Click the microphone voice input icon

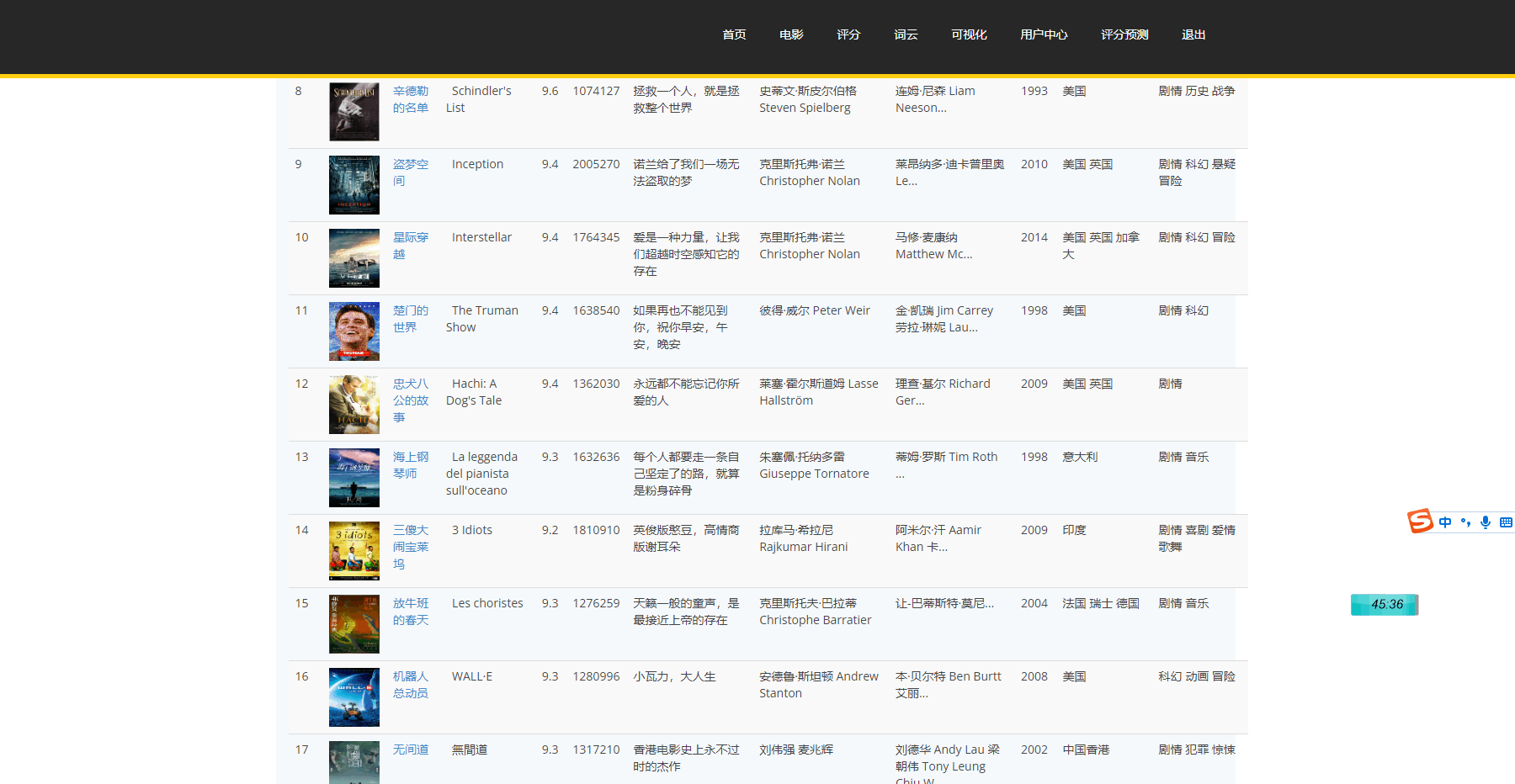pos(1486,522)
